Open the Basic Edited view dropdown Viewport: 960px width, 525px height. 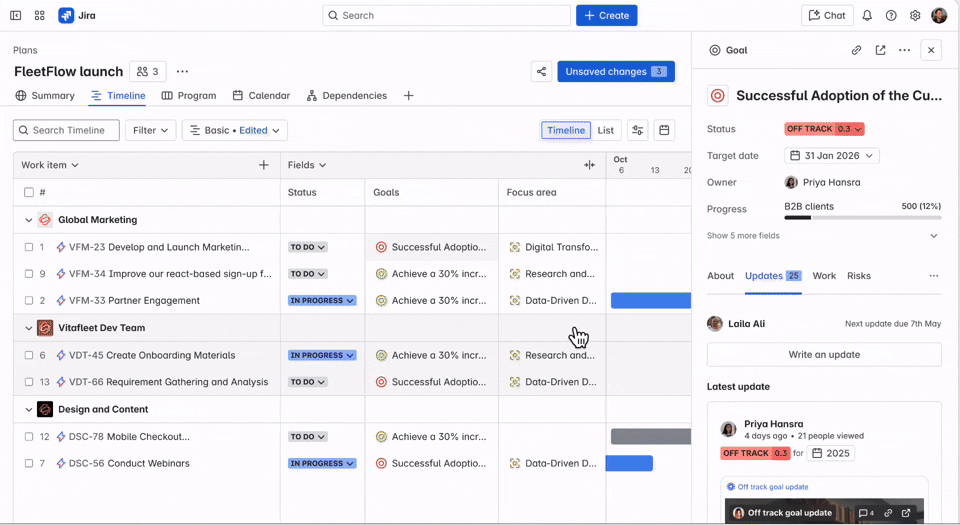234,130
